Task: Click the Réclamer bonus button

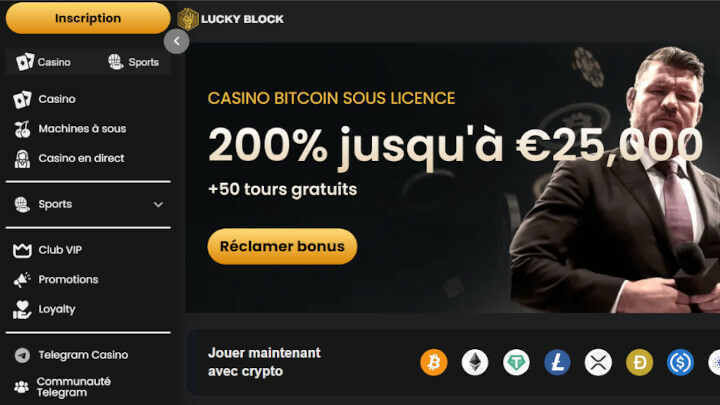Action: coord(282,247)
